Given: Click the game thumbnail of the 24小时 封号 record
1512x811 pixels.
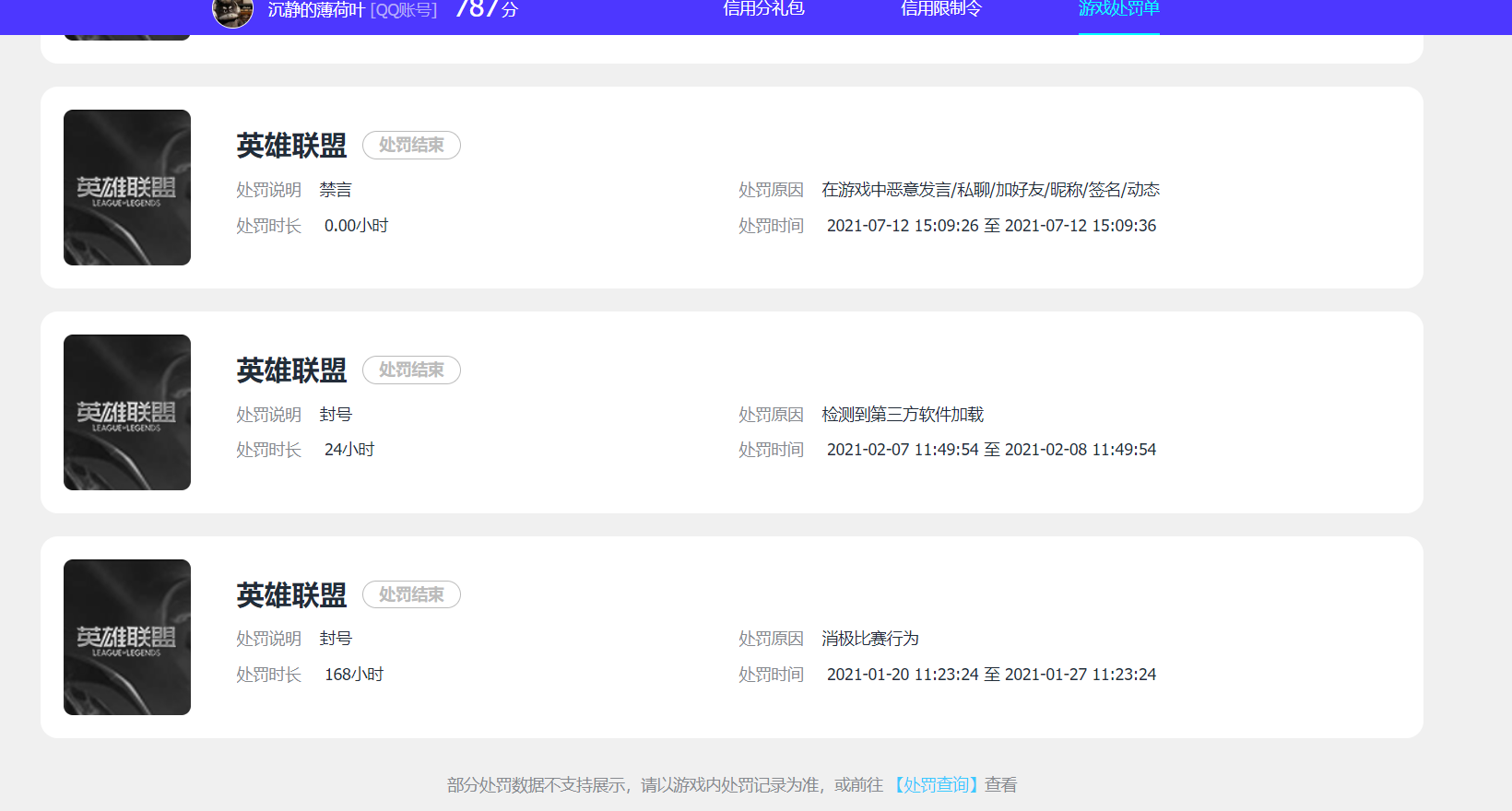Looking at the screenshot, I should coord(127,412).
